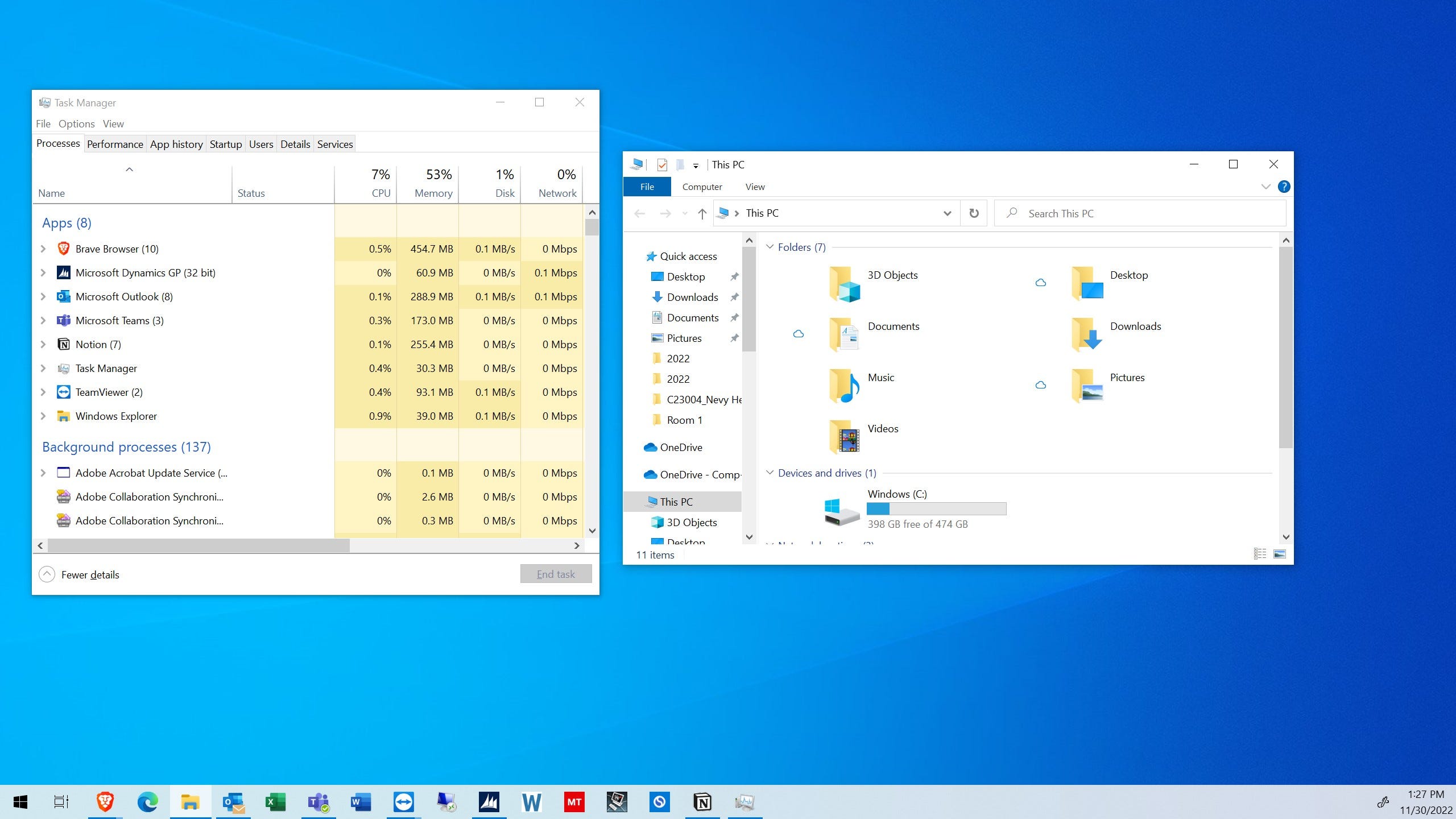The width and height of the screenshot is (1456, 819).
Task: Open the Customize Quick Access Toolbar dropdown
Action: [696, 166]
